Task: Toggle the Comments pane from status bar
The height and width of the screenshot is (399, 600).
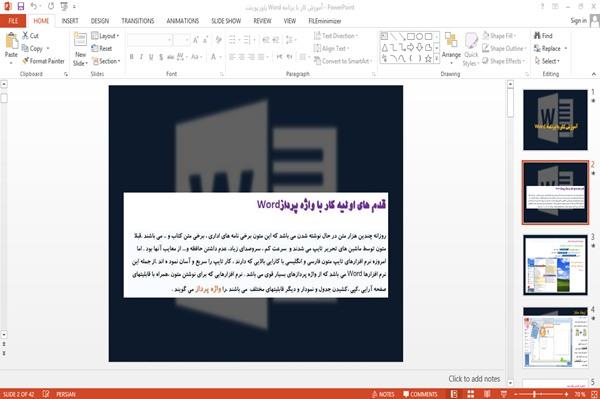Action: coord(420,394)
